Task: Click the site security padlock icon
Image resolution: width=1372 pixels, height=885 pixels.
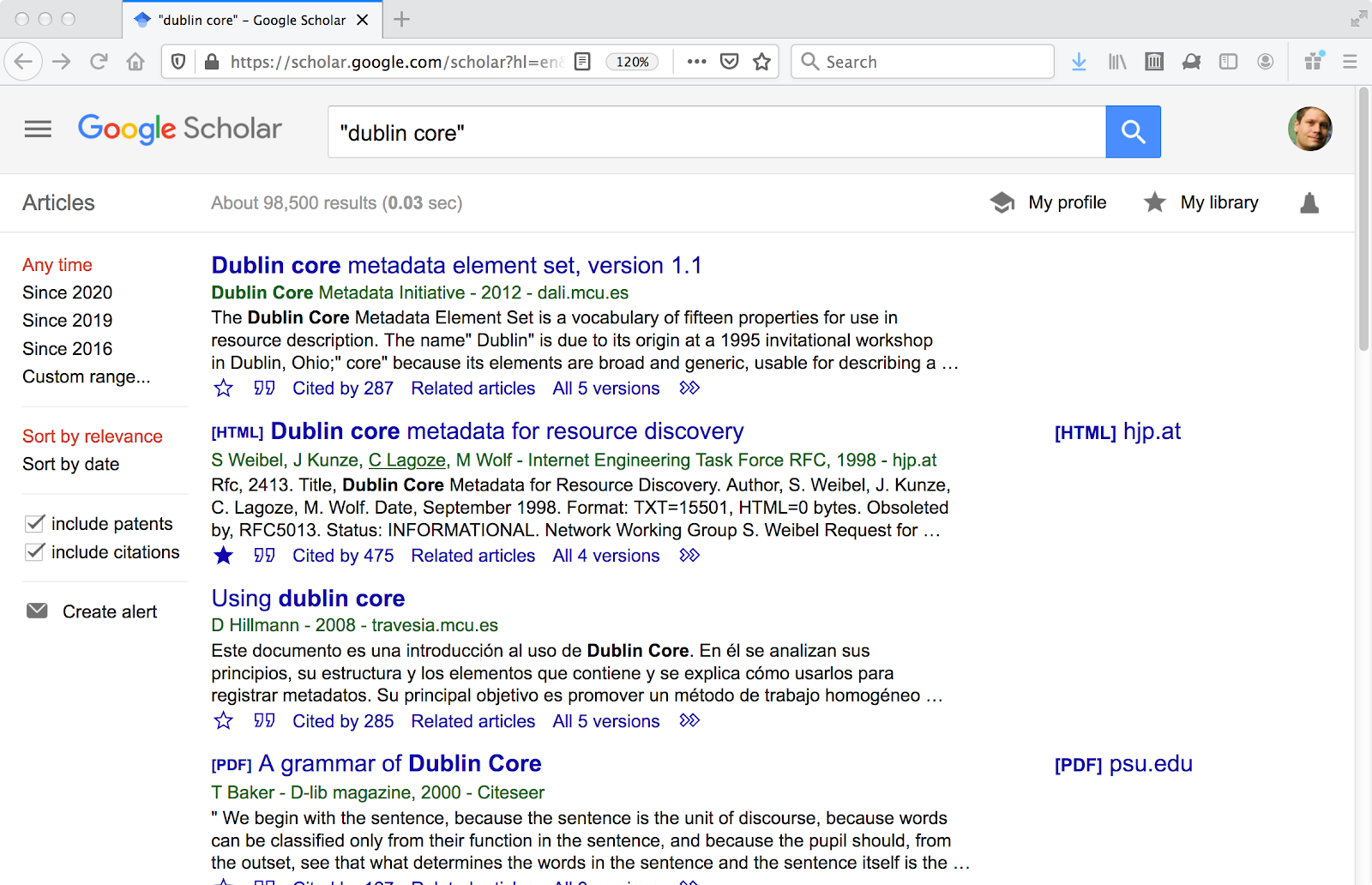Action: [x=212, y=62]
